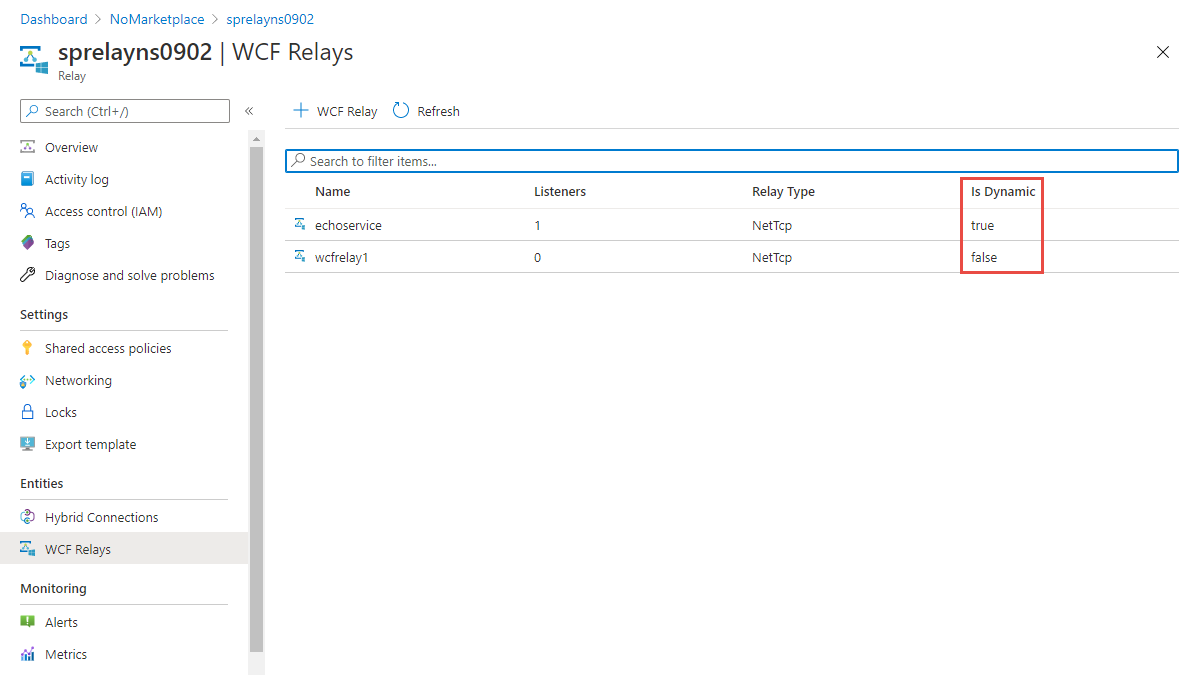This screenshot has height=675, width=1199.
Task: Click the Export template icon
Action: click(28, 444)
